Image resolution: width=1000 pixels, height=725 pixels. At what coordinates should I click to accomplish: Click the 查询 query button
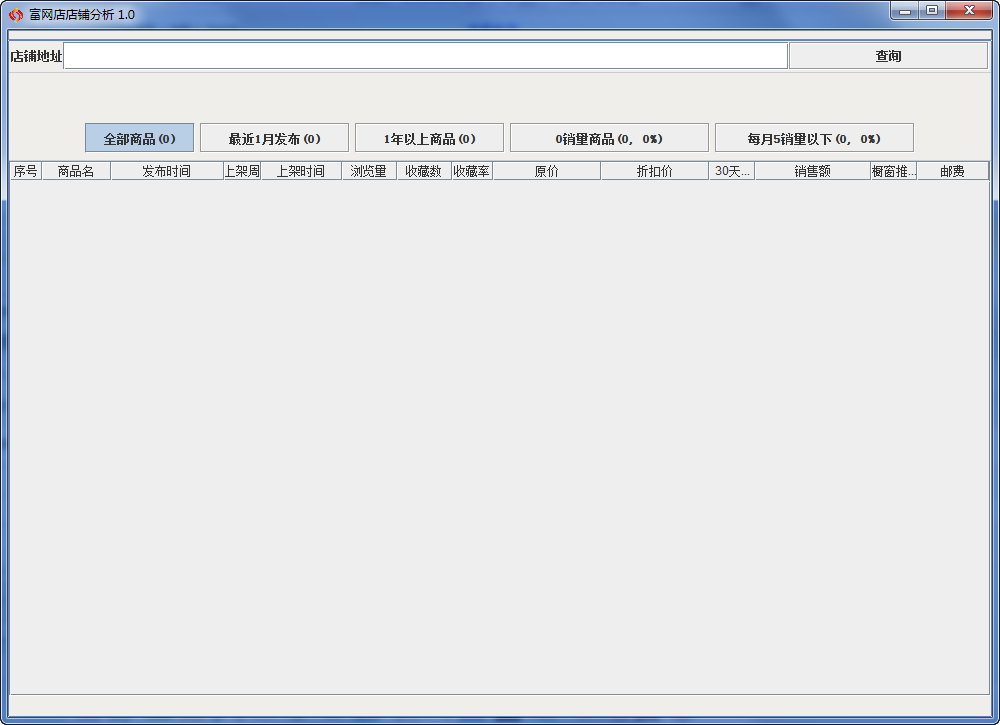point(888,55)
